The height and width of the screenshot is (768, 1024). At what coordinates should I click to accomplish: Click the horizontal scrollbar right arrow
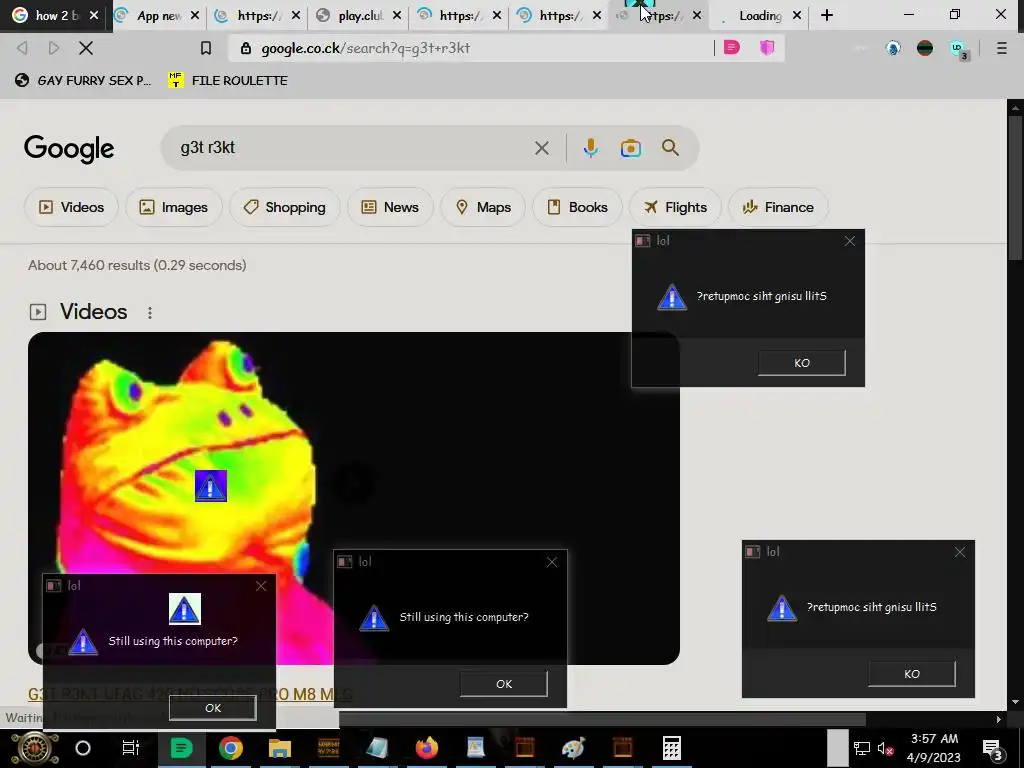pyautogui.click(x=999, y=719)
